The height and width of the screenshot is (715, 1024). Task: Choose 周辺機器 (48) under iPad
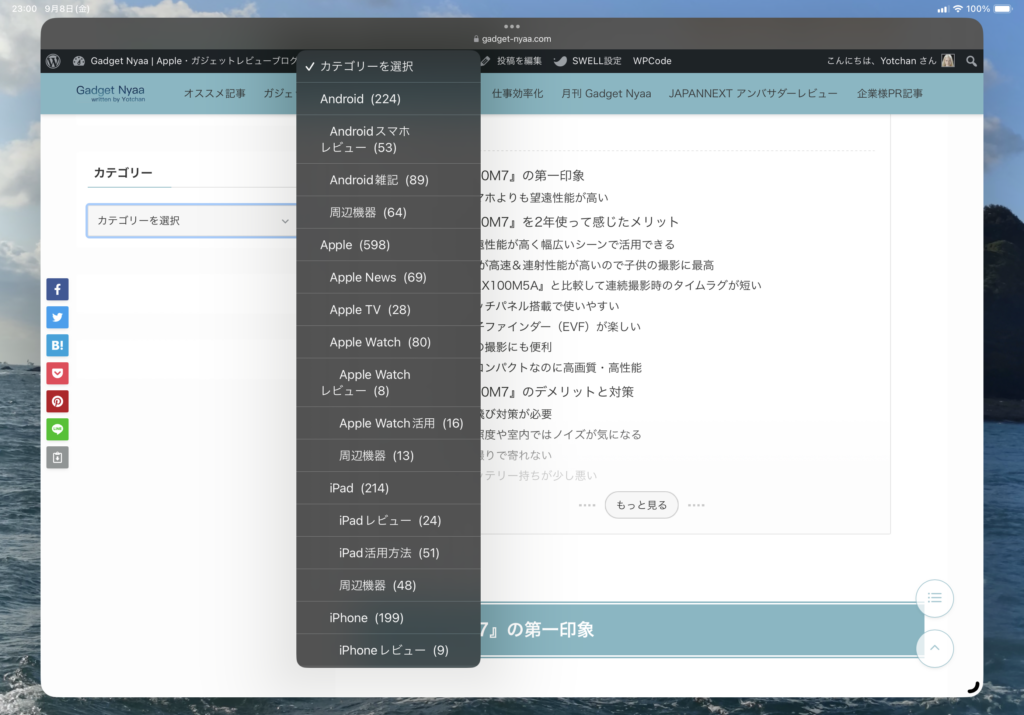point(389,585)
